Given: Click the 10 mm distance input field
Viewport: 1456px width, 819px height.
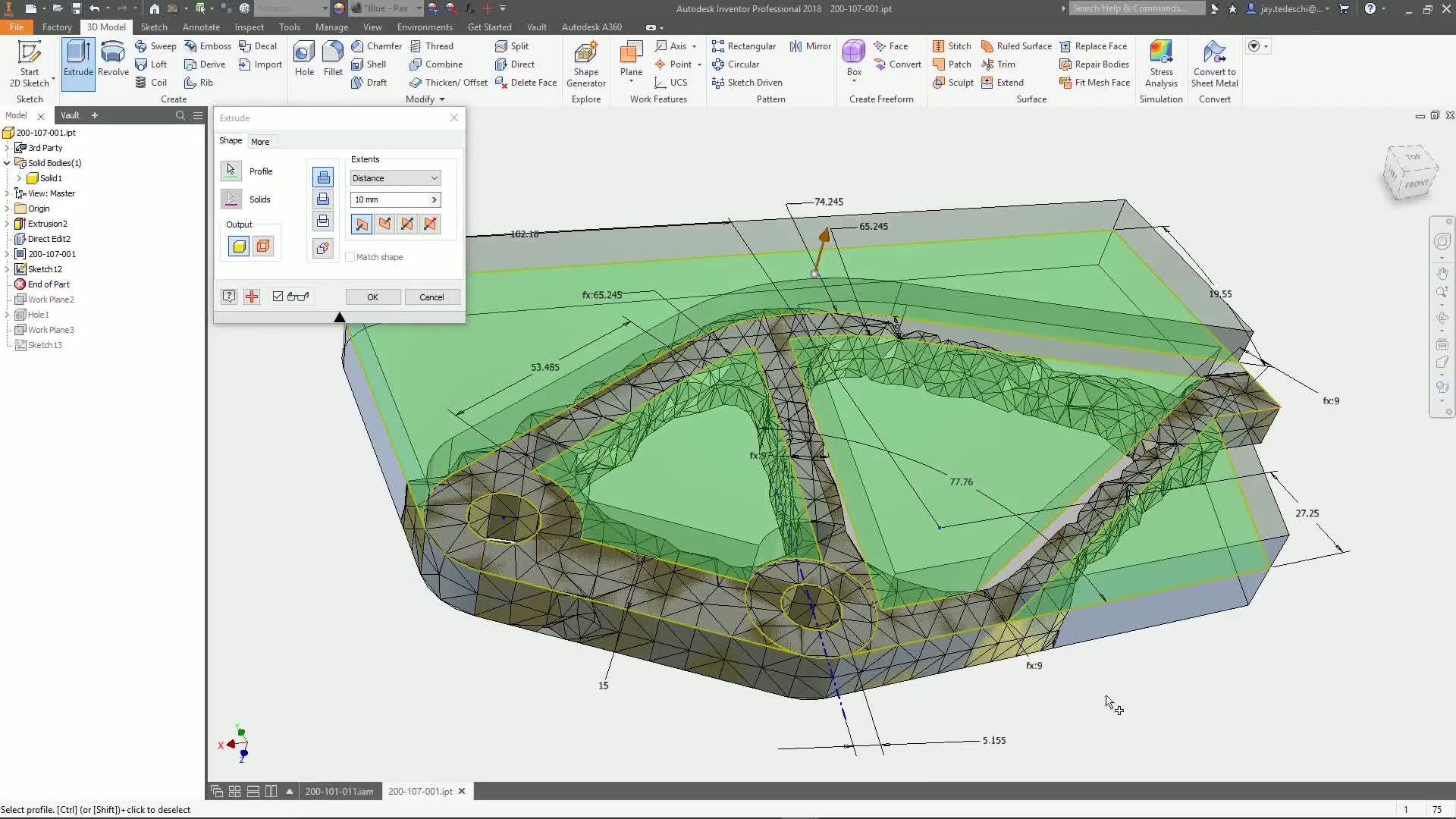Looking at the screenshot, I should (x=390, y=199).
